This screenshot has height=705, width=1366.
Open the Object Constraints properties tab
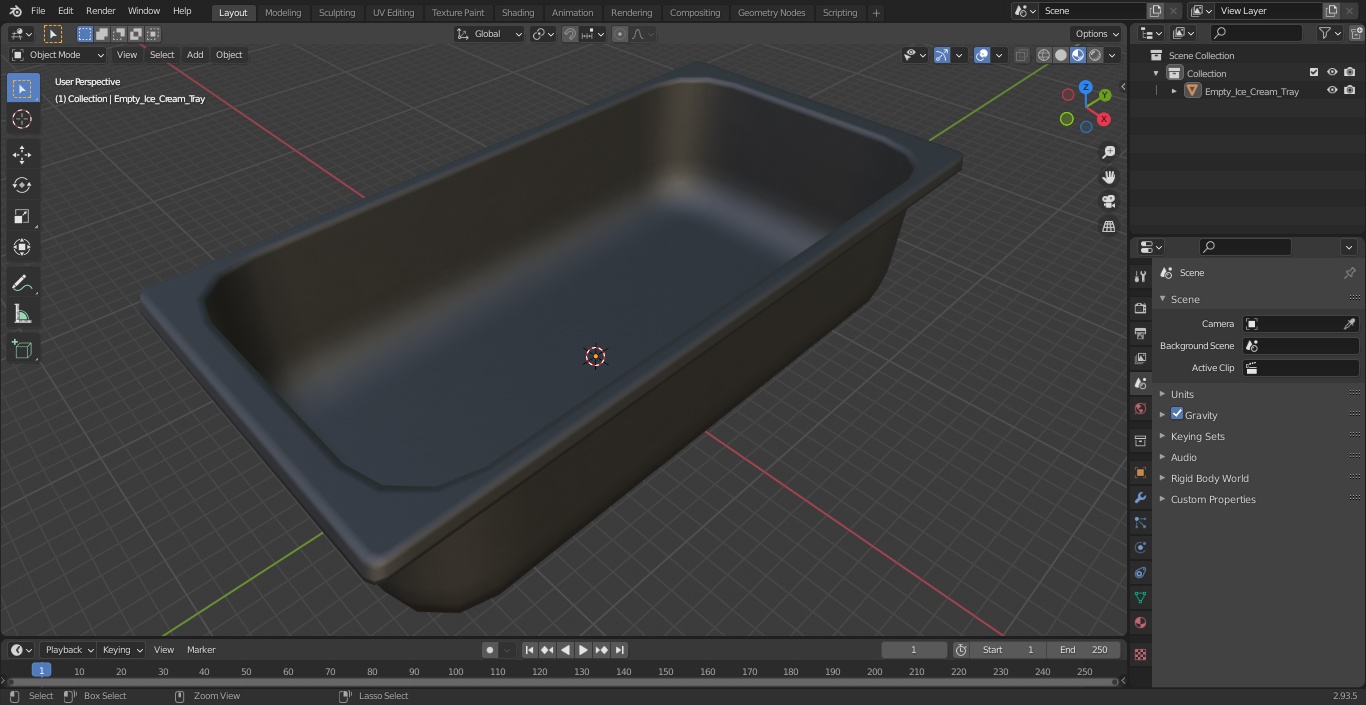1140,572
